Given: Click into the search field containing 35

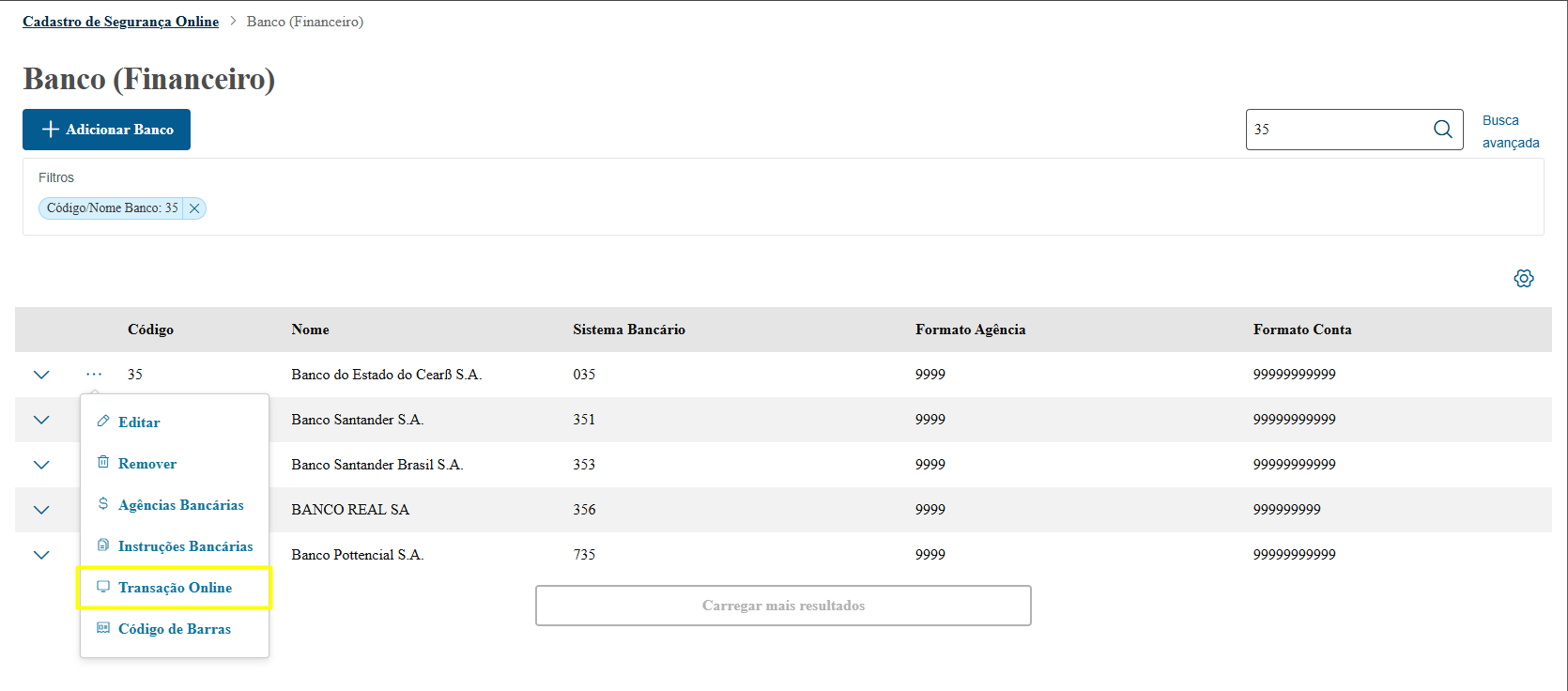Looking at the screenshot, I should 1338,130.
